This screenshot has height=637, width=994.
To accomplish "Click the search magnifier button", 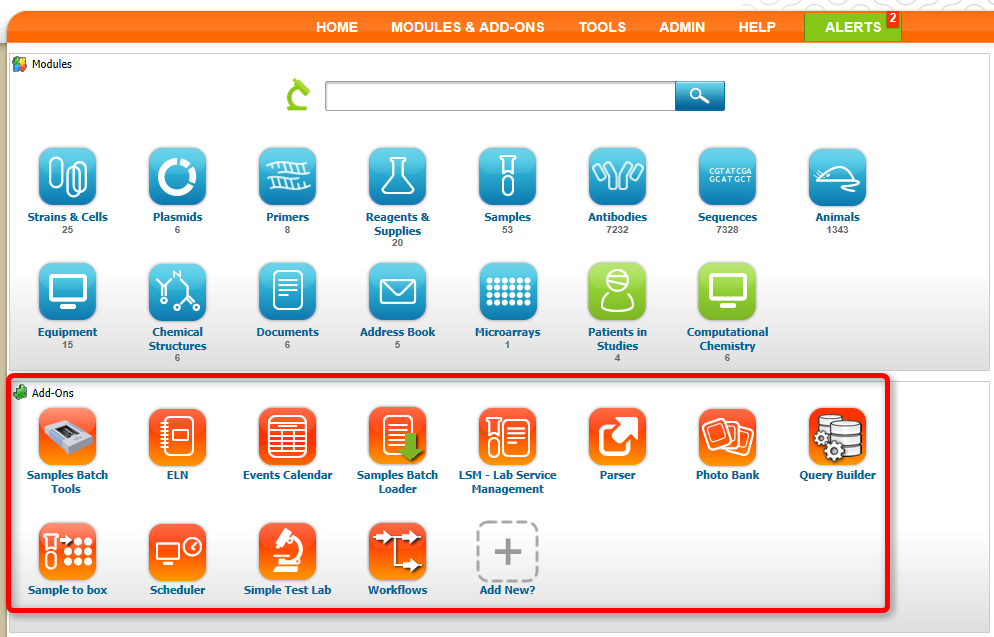I will pyautogui.click(x=700, y=96).
